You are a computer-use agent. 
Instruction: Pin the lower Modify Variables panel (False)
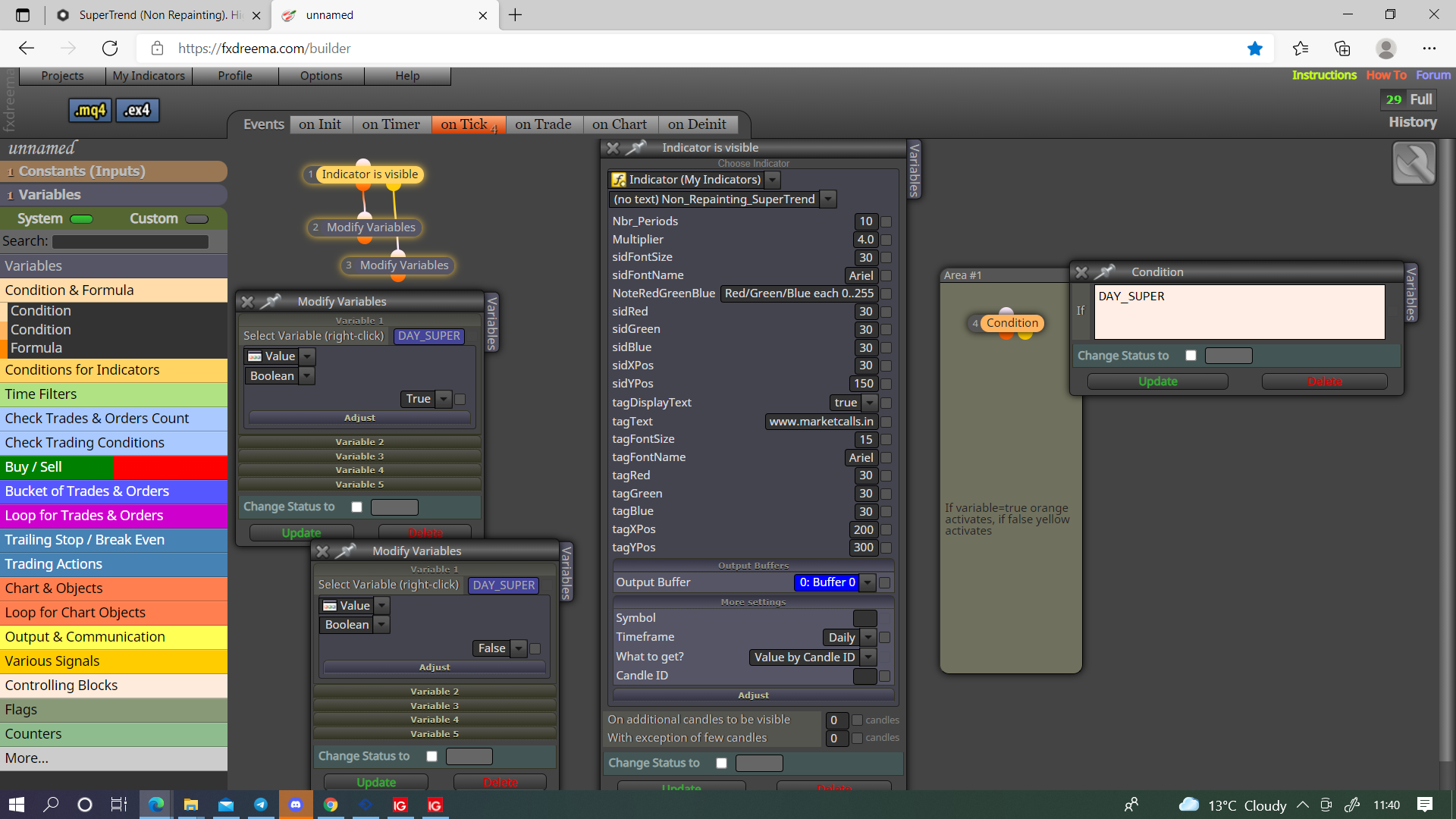pos(346,551)
